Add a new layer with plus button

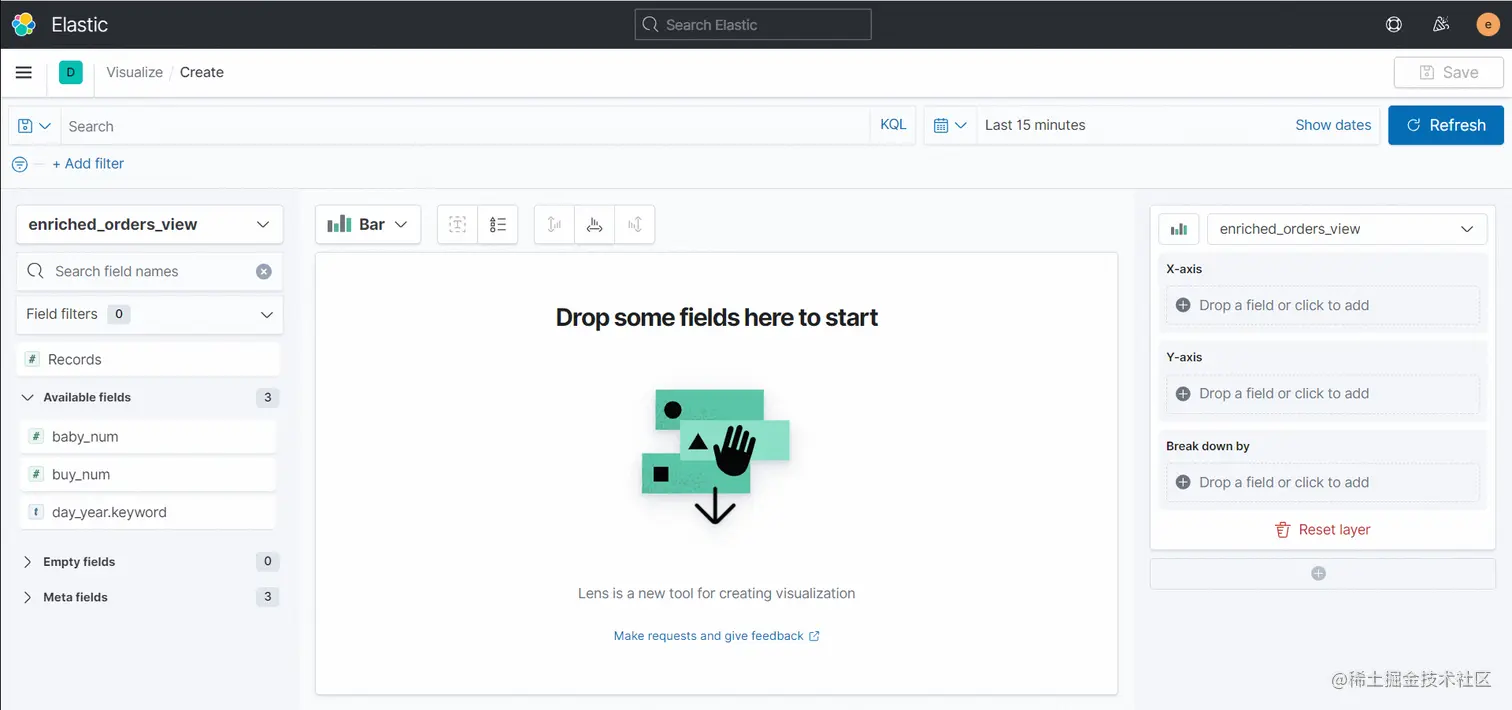pos(1319,573)
